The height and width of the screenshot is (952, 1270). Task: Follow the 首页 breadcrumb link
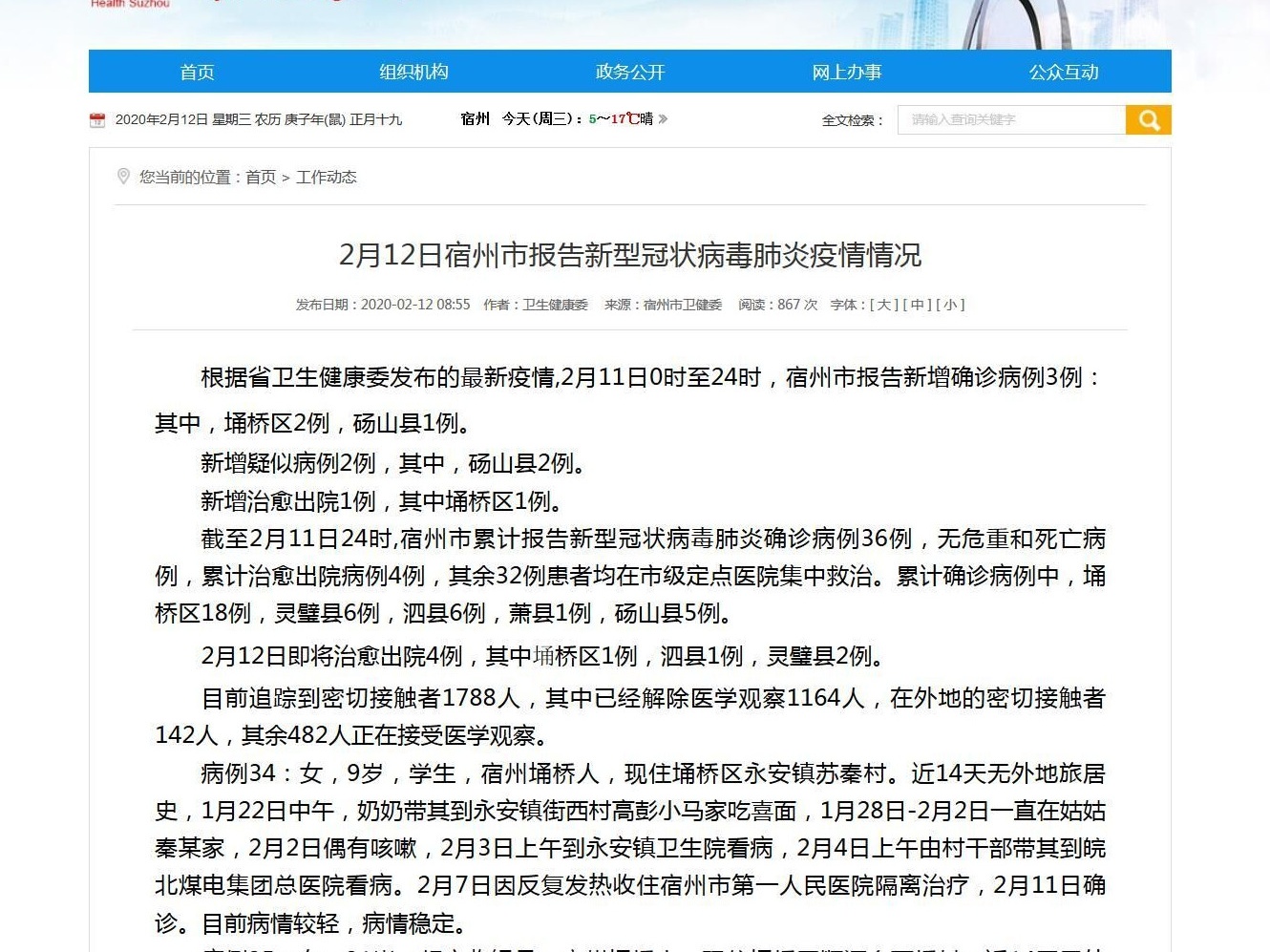pos(261,177)
